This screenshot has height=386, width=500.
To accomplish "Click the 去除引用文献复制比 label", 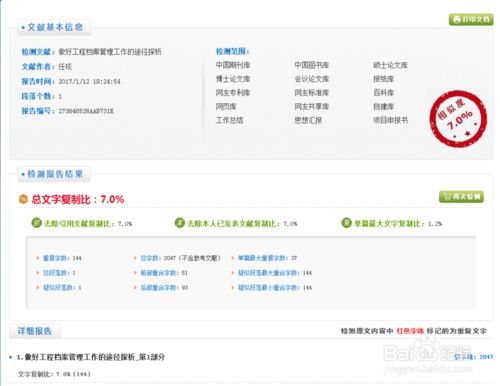I will [79, 223].
